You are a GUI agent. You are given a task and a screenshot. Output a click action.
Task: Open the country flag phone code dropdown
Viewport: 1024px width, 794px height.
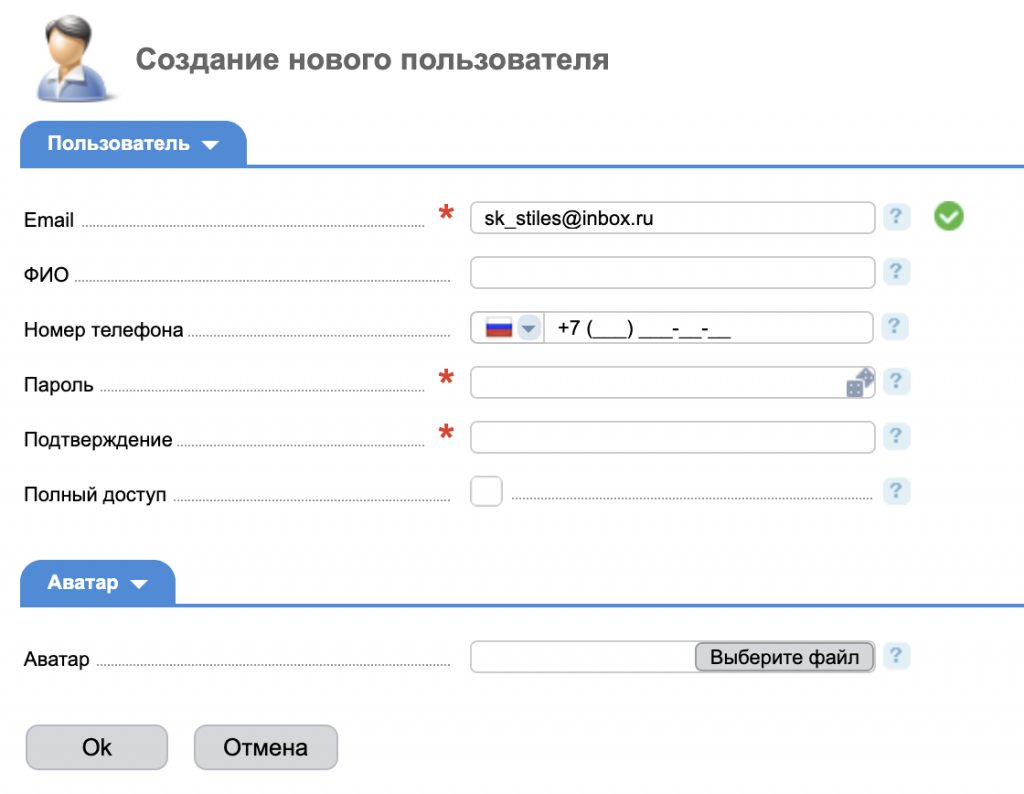[511, 328]
